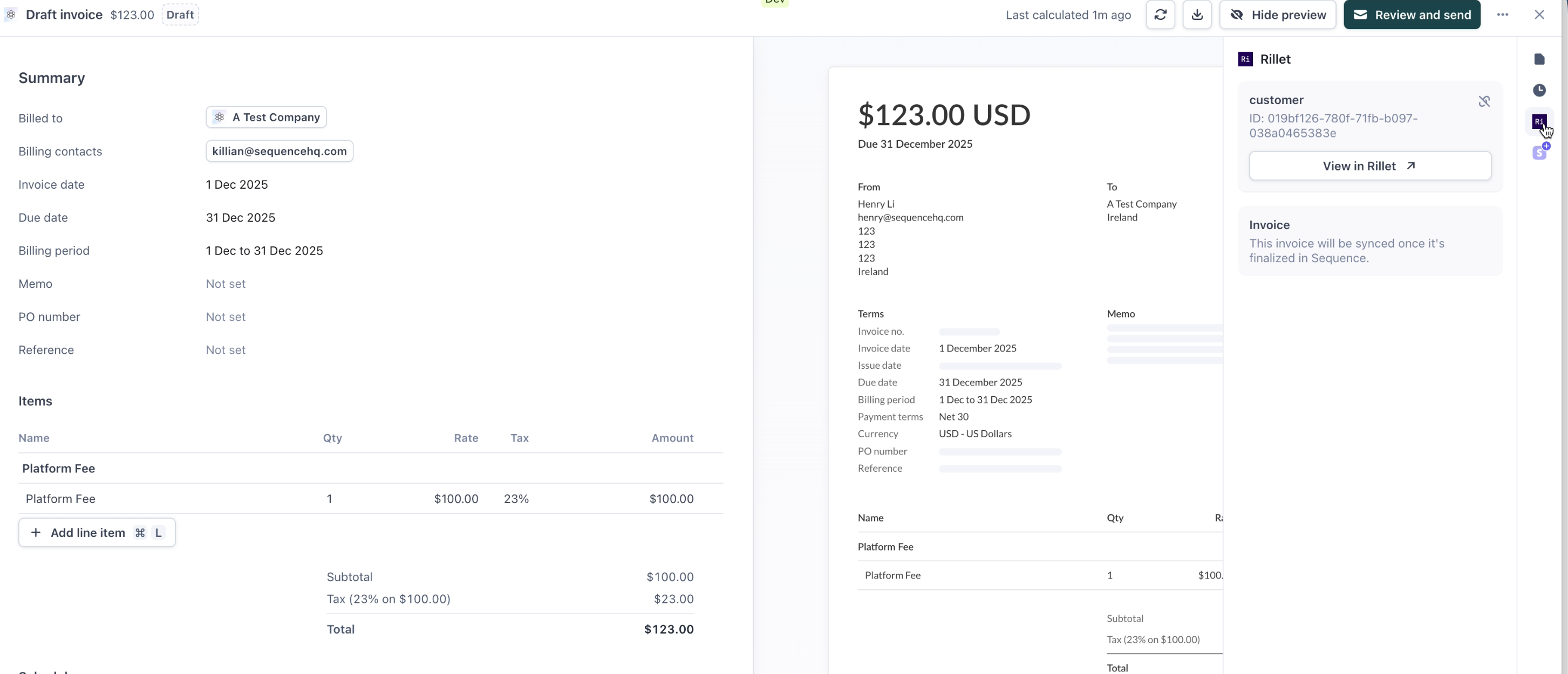Click Review and send
The width and height of the screenshot is (1568, 674).
coord(1412,15)
